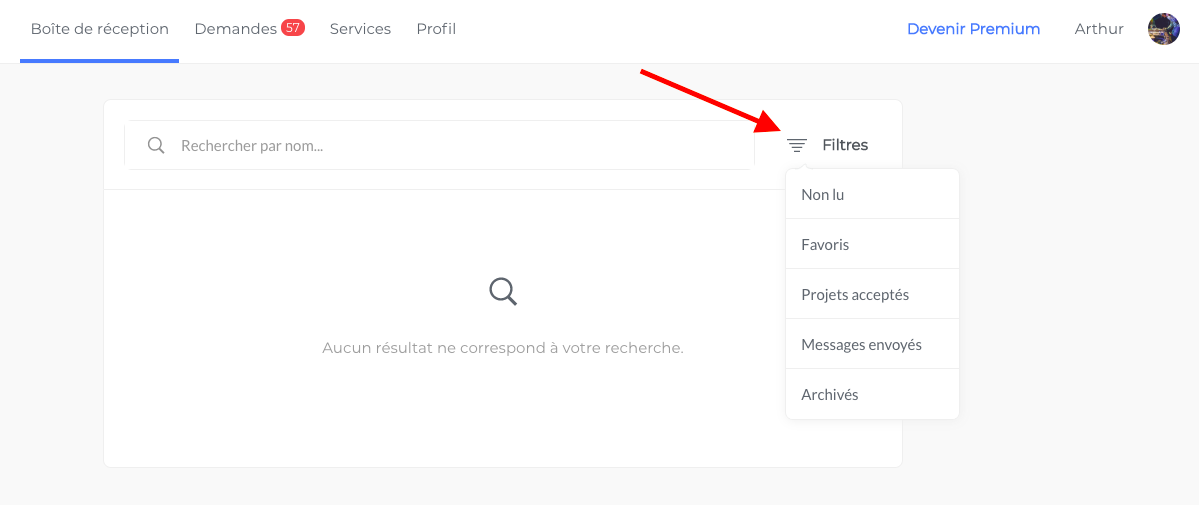The image size is (1199, 505).
Task: Filter by Projets acceptés
Action: pyautogui.click(x=872, y=295)
